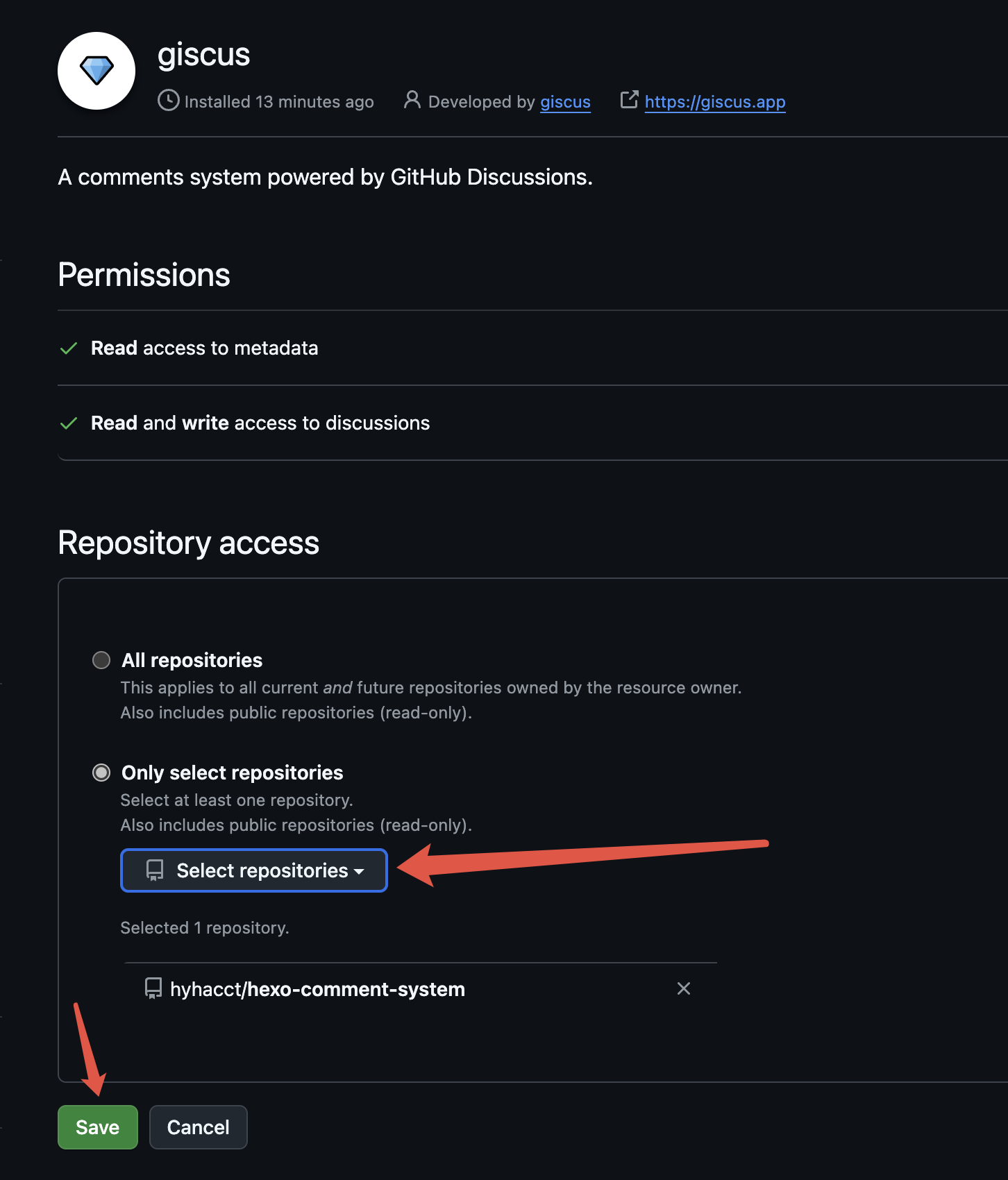
Task: Click the repo icon inside Select repositories button
Action: click(x=155, y=870)
